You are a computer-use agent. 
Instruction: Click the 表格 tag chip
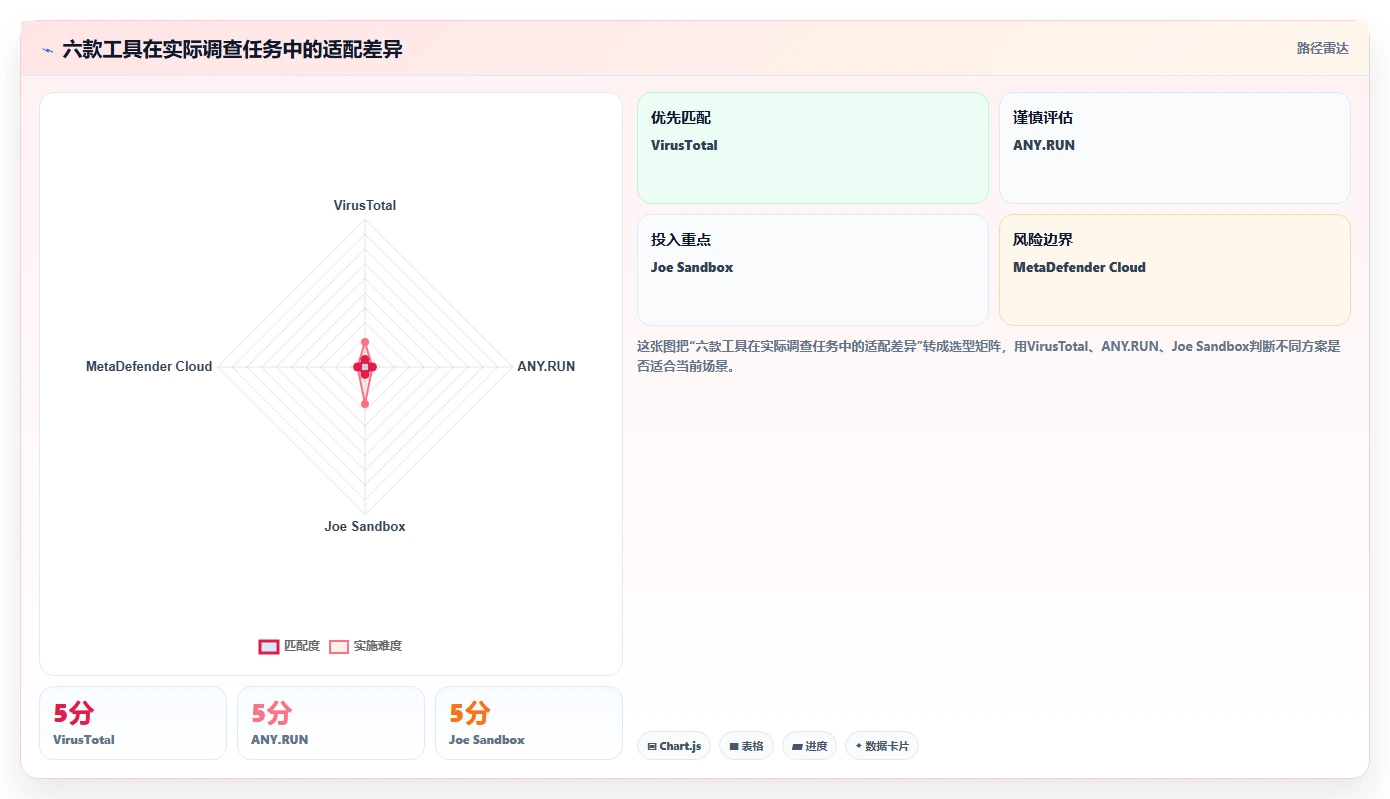point(746,746)
